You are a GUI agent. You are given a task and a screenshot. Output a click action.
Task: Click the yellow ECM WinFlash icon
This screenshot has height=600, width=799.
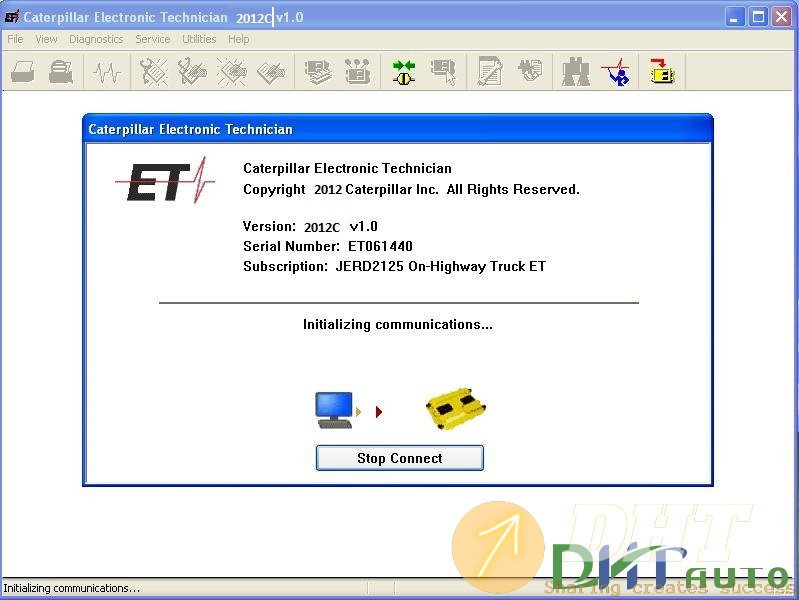[x=662, y=71]
